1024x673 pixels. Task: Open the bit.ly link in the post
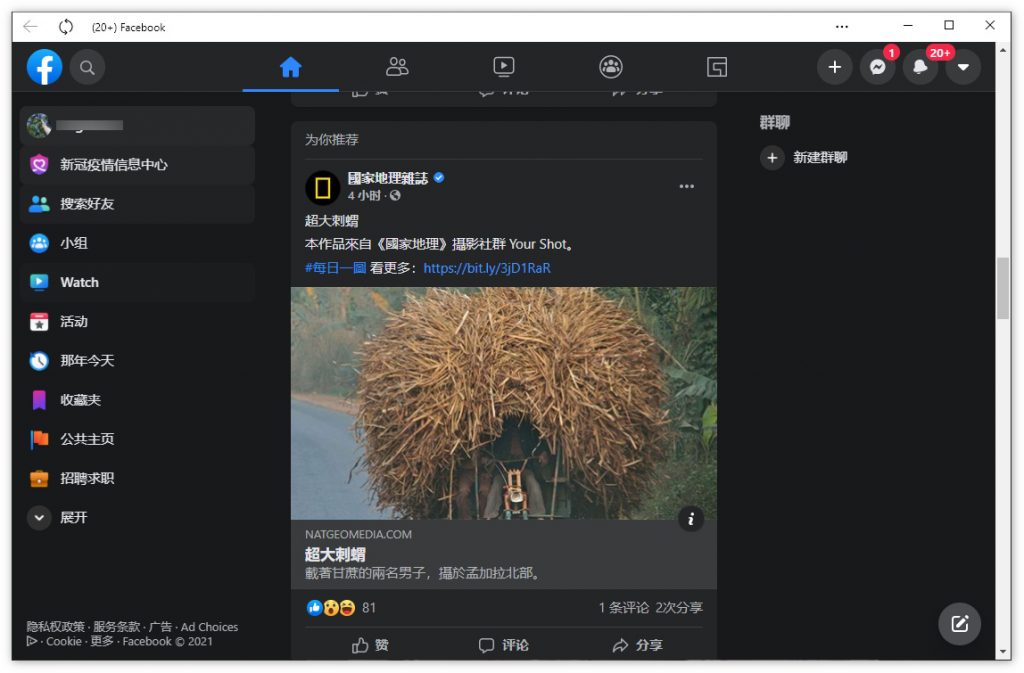click(485, 268)
